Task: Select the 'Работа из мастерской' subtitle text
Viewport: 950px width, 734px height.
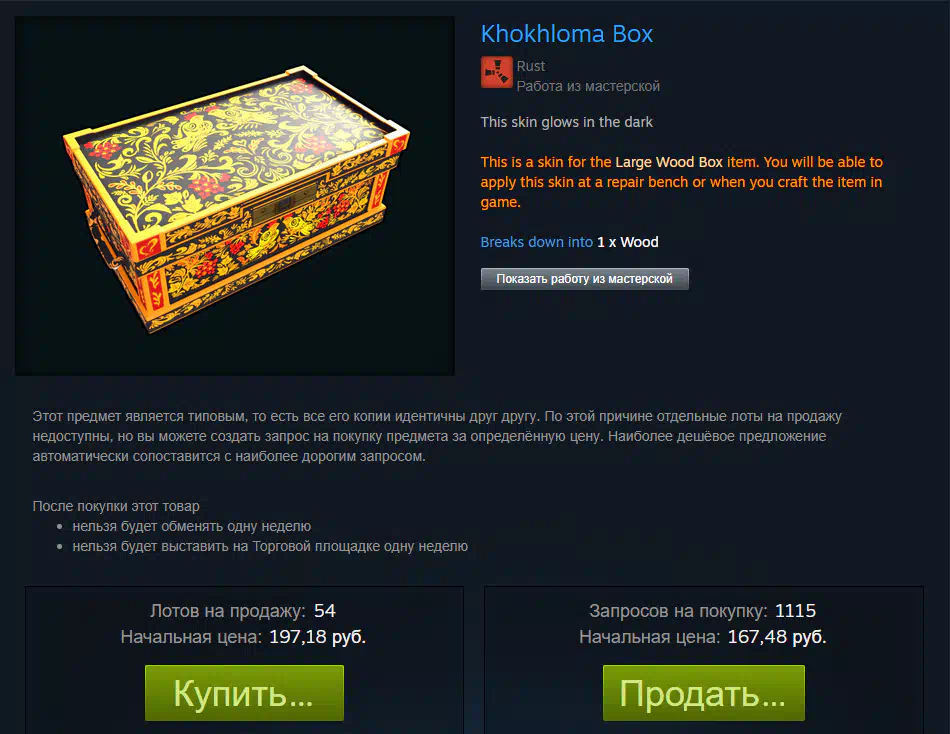Action: point(588,86)
